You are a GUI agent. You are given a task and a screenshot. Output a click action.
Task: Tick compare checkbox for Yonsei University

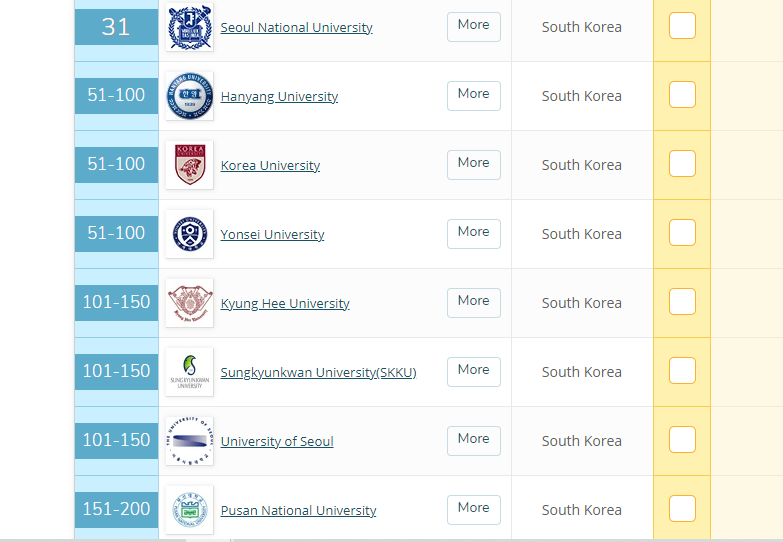tap(682, 232)
